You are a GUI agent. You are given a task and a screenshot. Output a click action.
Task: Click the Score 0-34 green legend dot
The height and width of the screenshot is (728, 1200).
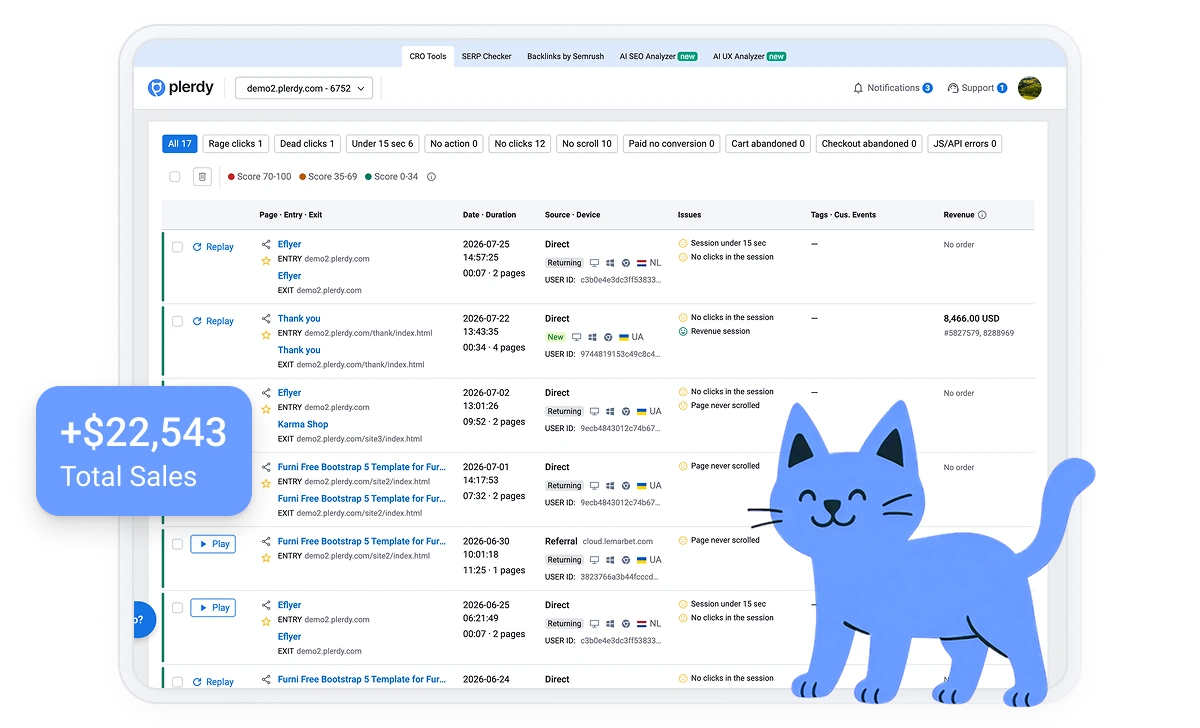368,176
